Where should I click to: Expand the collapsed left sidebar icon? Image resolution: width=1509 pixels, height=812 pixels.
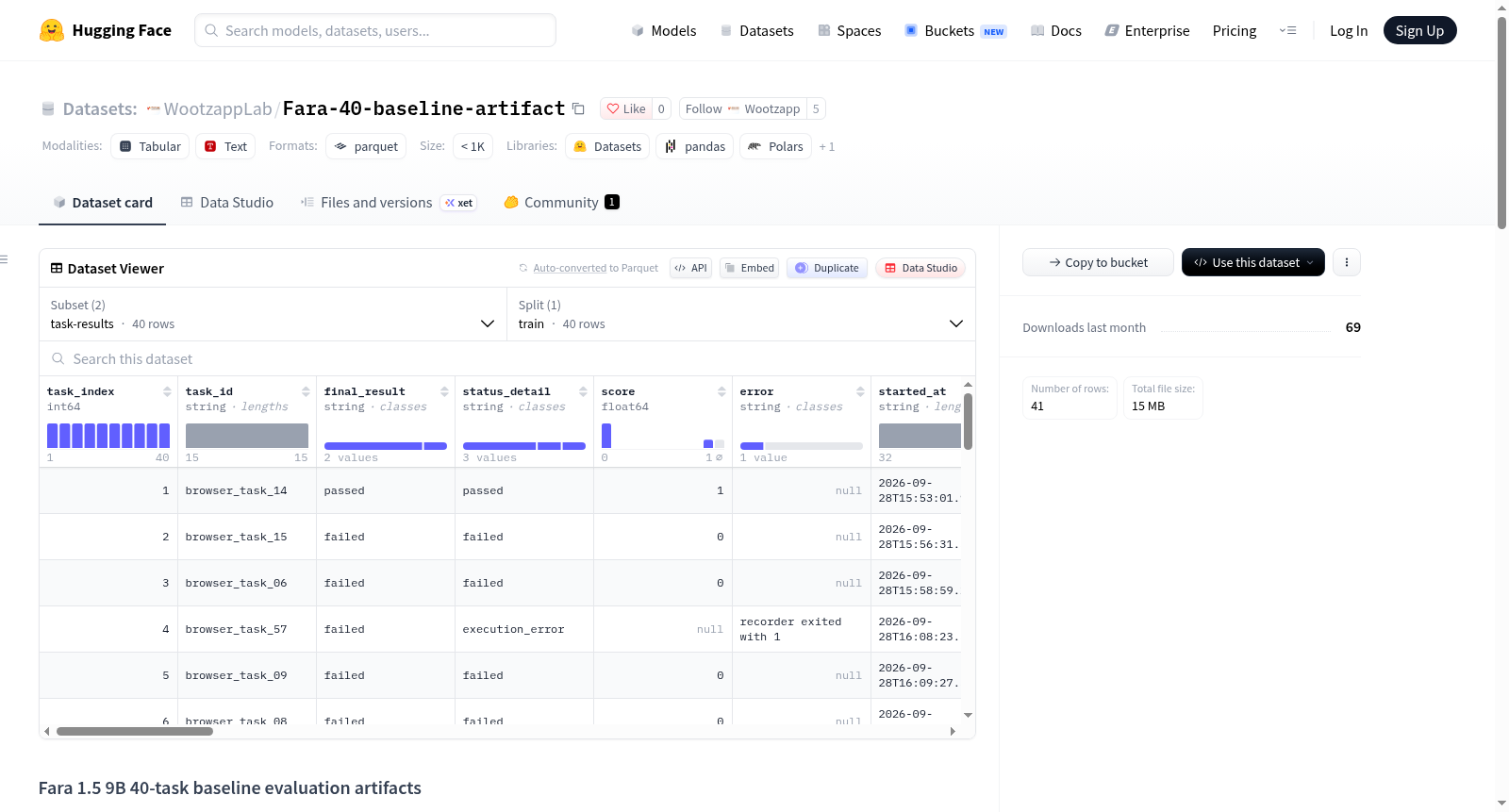pyautogui.click(x=4, y=259)
